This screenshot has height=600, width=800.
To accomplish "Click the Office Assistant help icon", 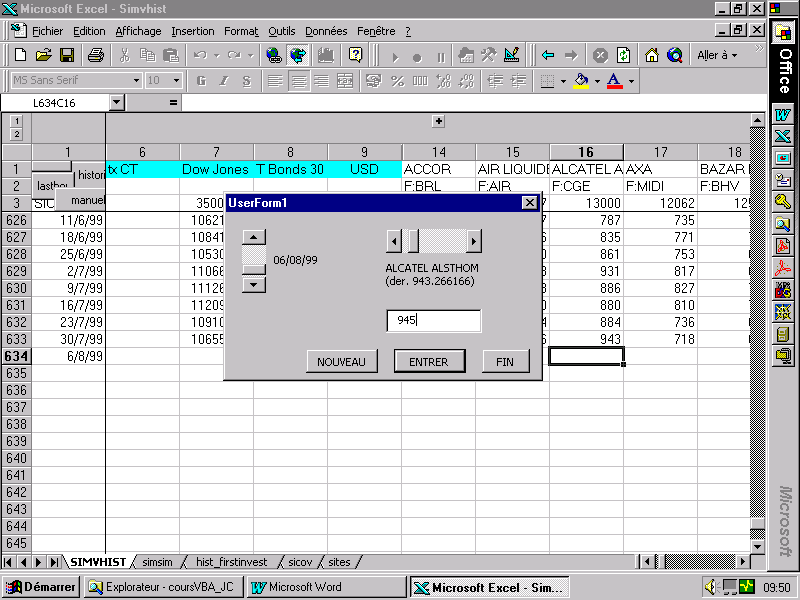I will tap(356, 55).
